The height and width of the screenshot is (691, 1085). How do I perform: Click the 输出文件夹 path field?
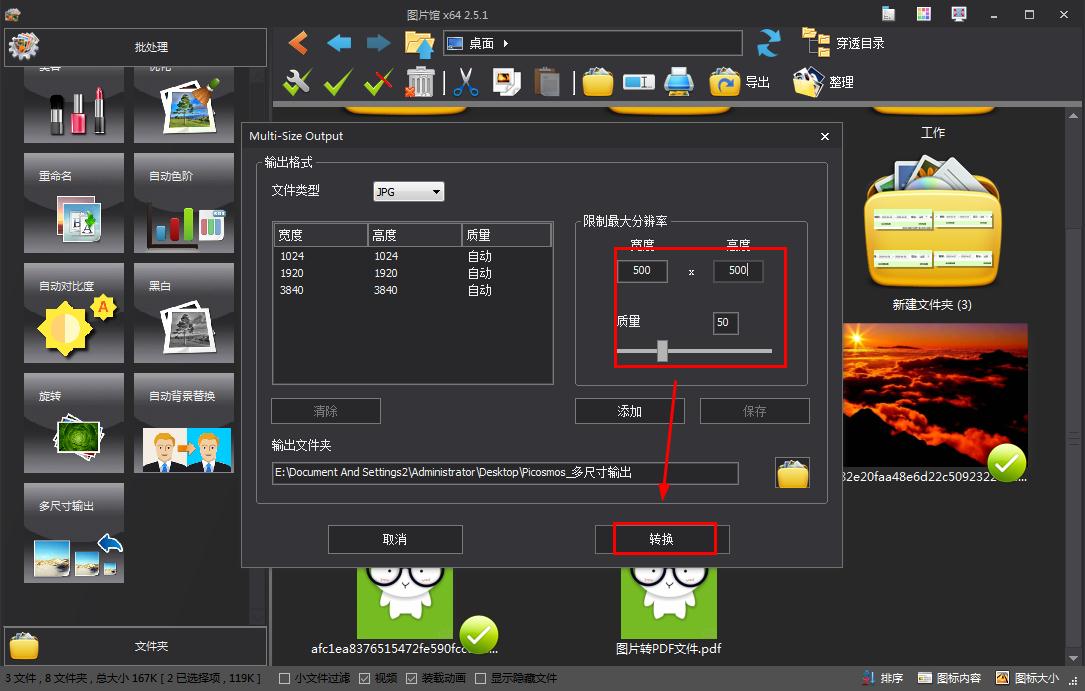506,473
